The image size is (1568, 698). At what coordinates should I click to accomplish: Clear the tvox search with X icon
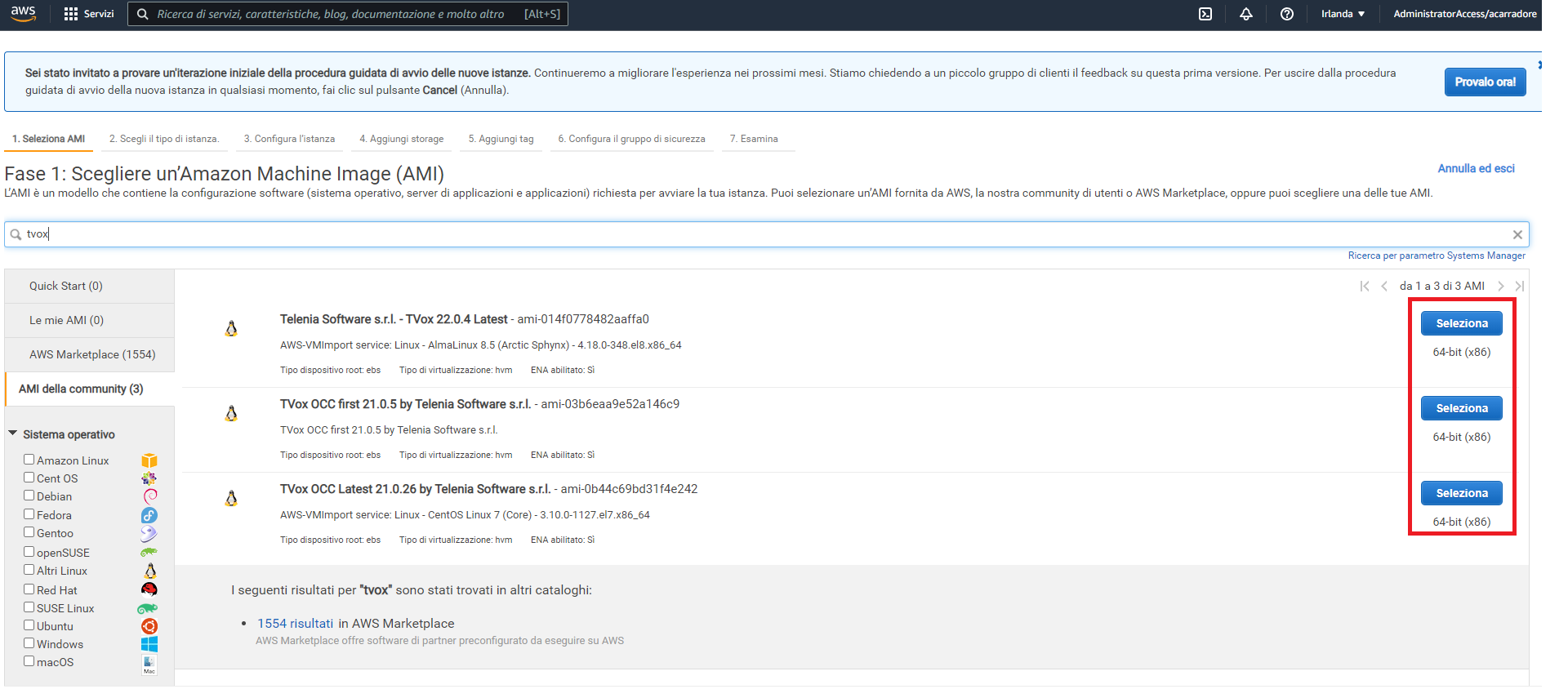[x=1517, y=234]
